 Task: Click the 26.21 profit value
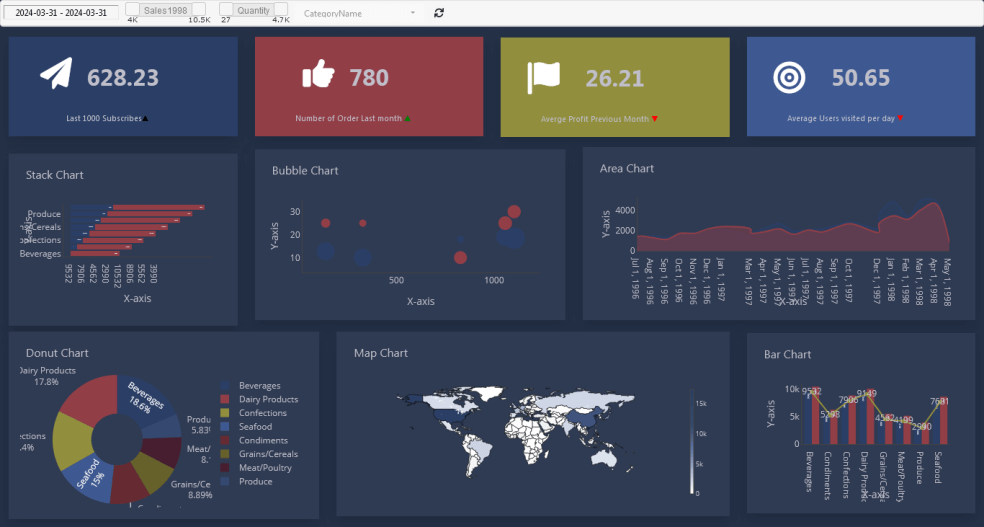(614, 78)
